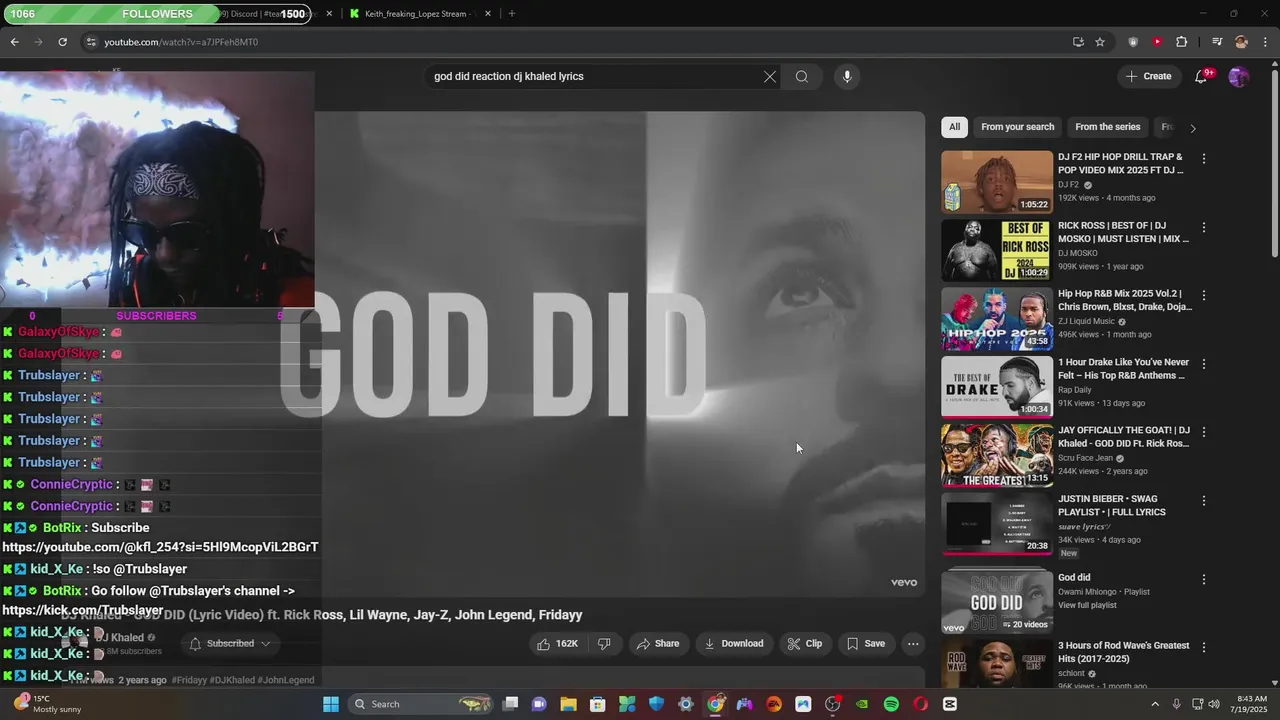This screenshot has height=720, width=1280.
Task: Open options for 1 Hour Drake video
Action: (1204, 363)
